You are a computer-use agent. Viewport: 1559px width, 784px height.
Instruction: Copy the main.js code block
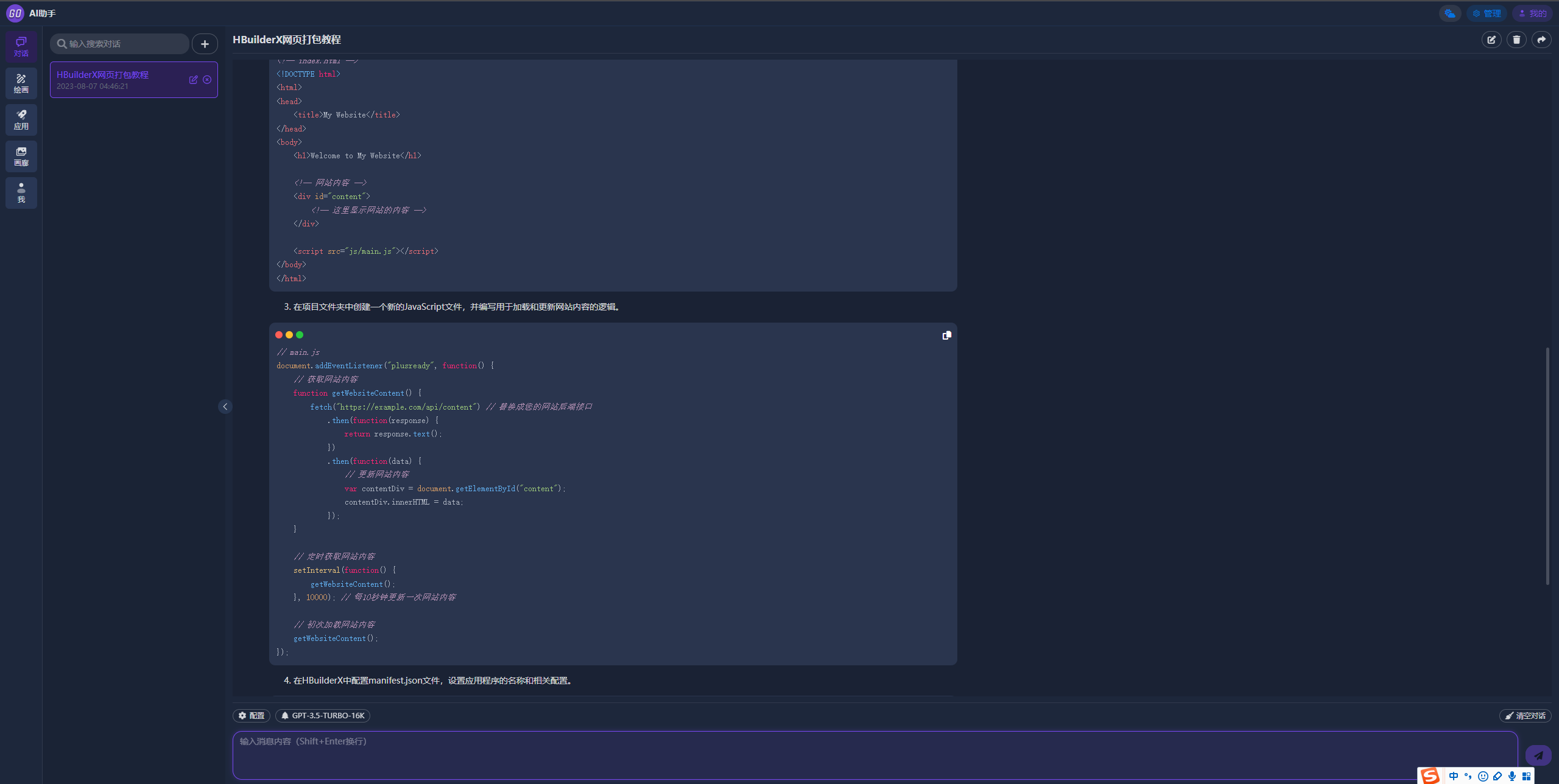(947, 335)
